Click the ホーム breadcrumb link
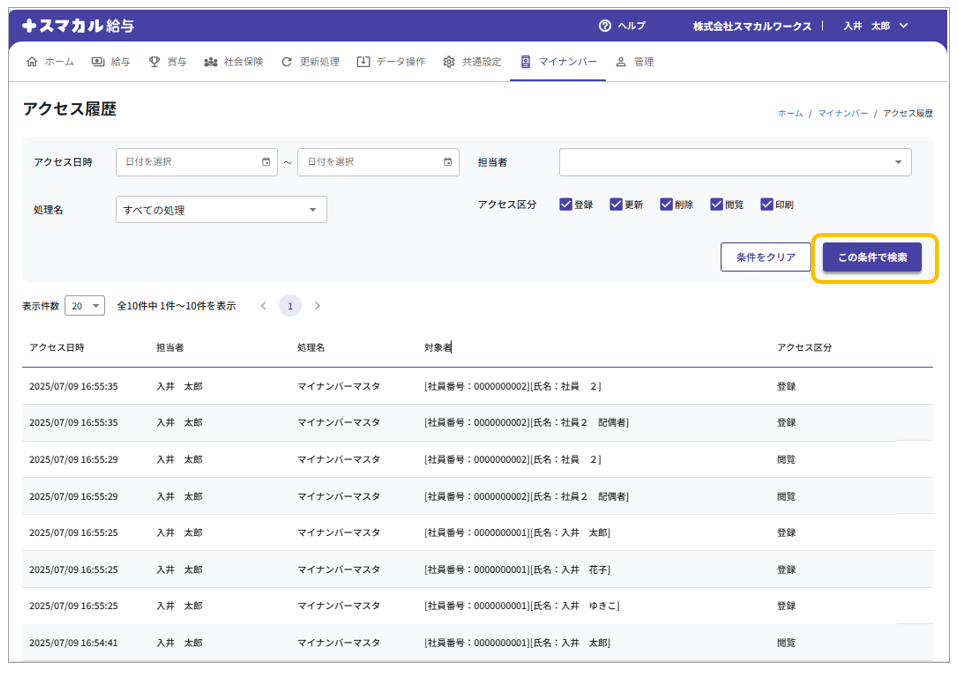 point(790,114)
